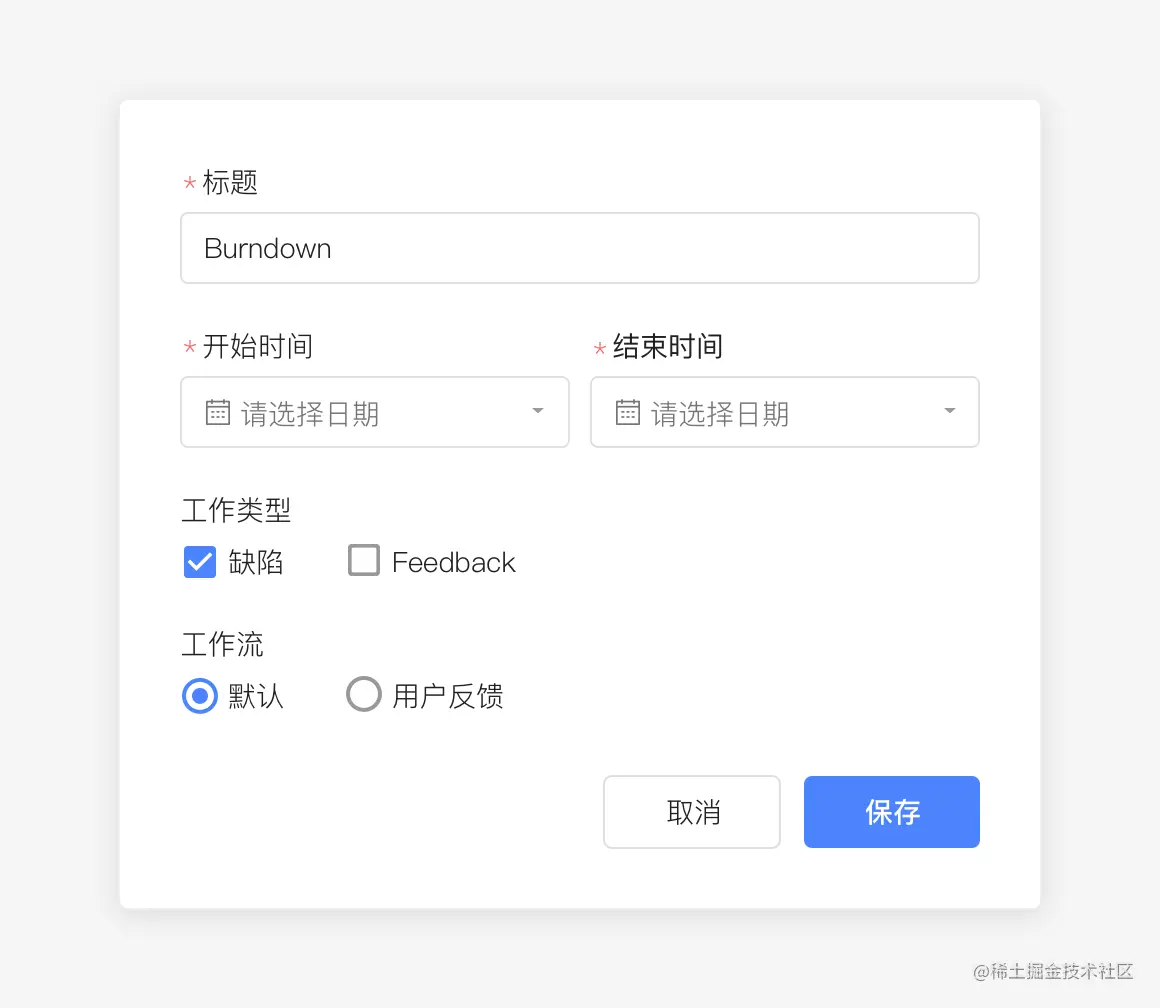This screenshot has height=1008, width=1160.
Task: Click the calendar icon in the 开始时间 field
Action: [x=218, y=411]
